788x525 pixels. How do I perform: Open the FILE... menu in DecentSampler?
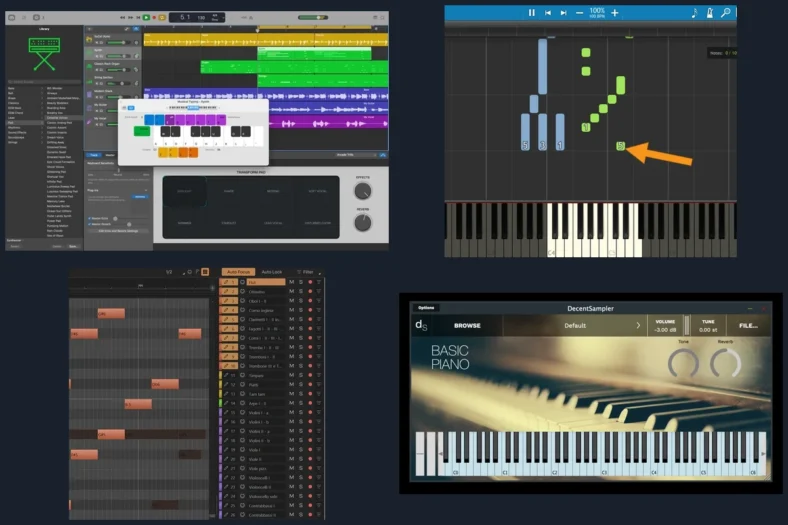coord(748,326)
